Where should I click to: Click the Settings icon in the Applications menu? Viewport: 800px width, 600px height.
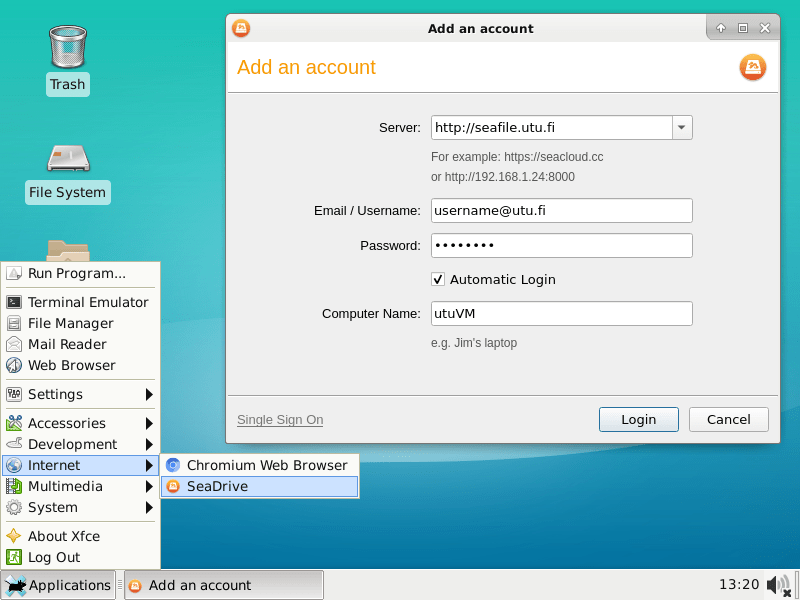[14, 394]
